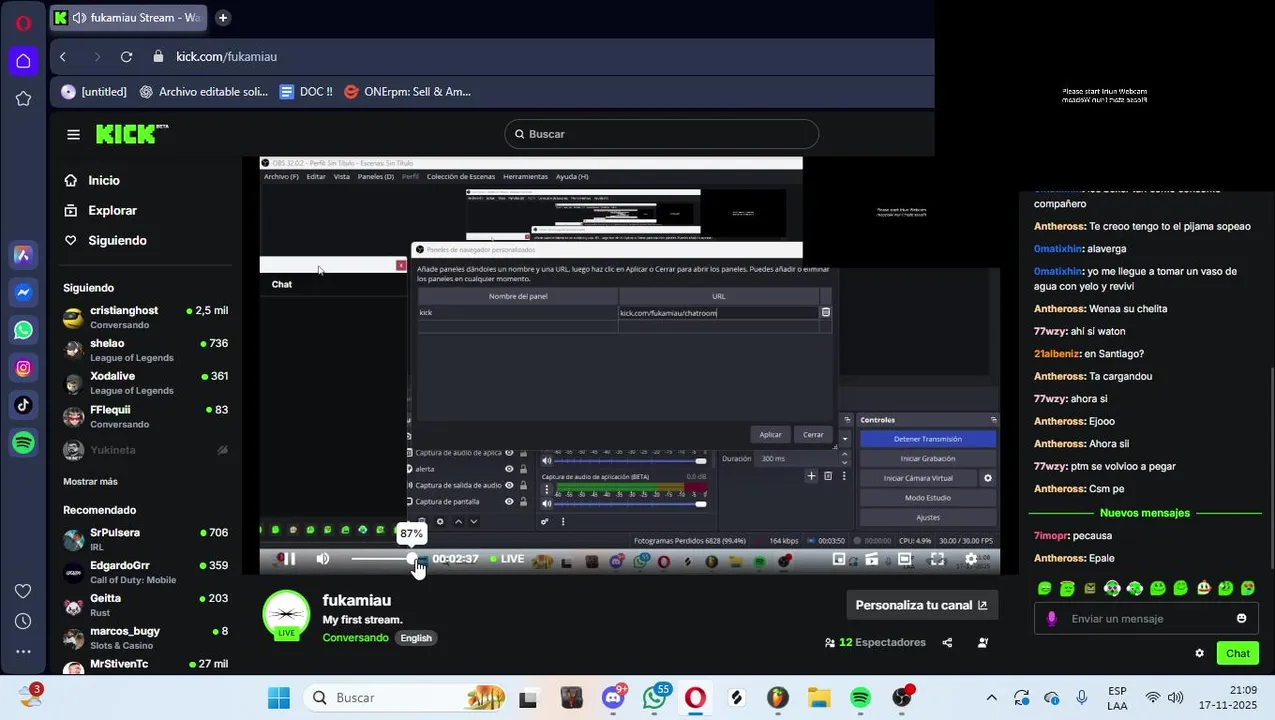Open Editar menu in OBS
The image size is (1275, 720).
[316, 176]
